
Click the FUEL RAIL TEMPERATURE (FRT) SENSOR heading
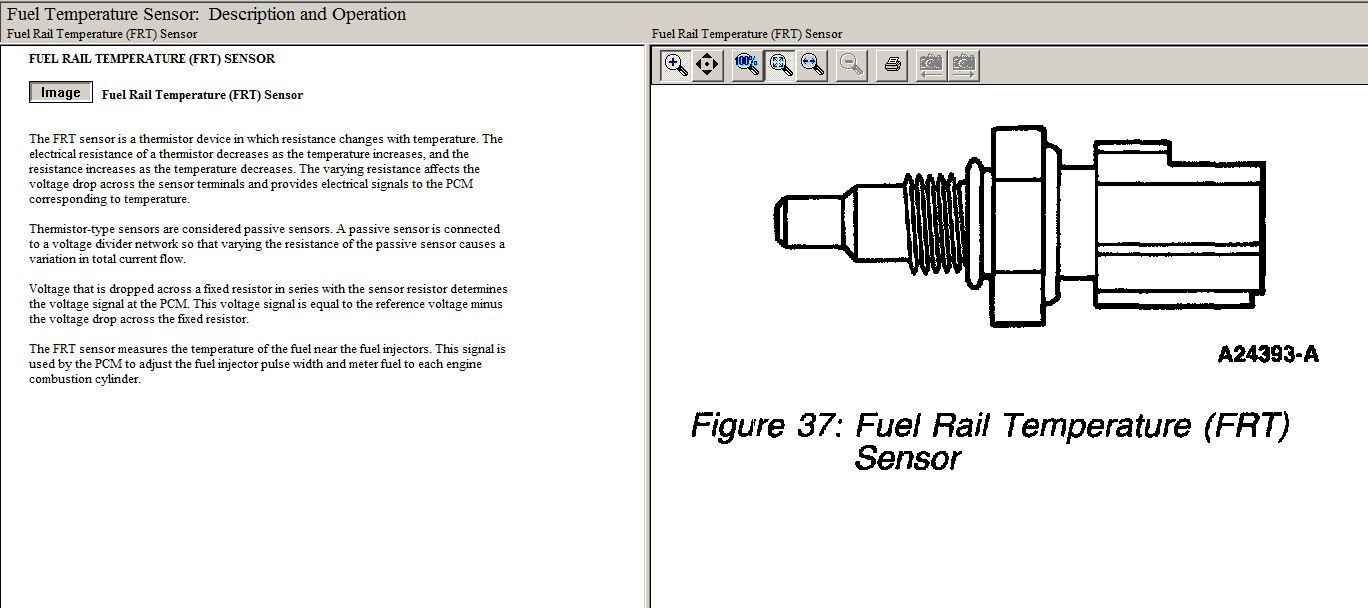pyautogui.click(x=152, y=59)
